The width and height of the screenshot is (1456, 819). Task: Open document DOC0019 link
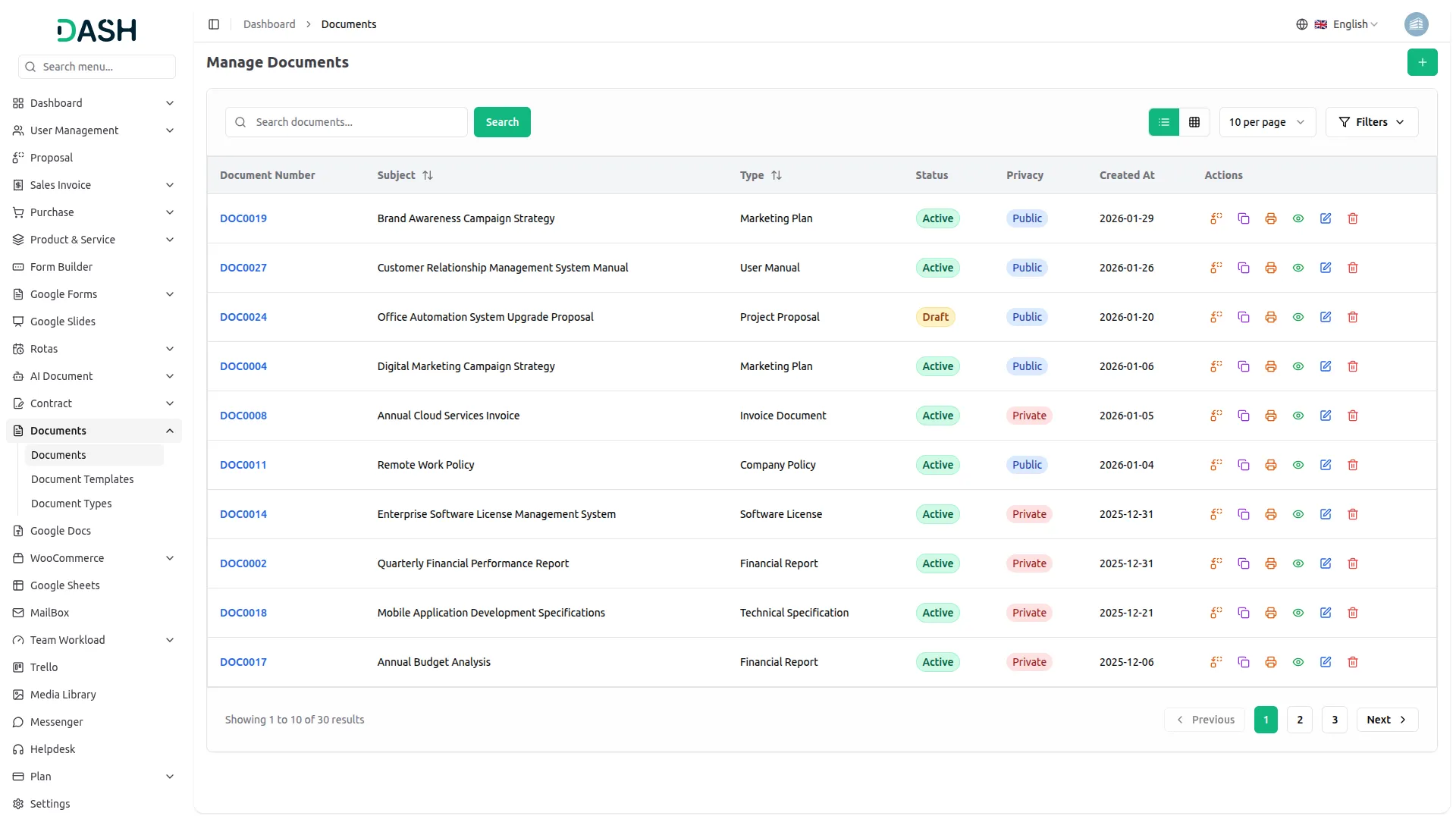click(x=243, y=218)
